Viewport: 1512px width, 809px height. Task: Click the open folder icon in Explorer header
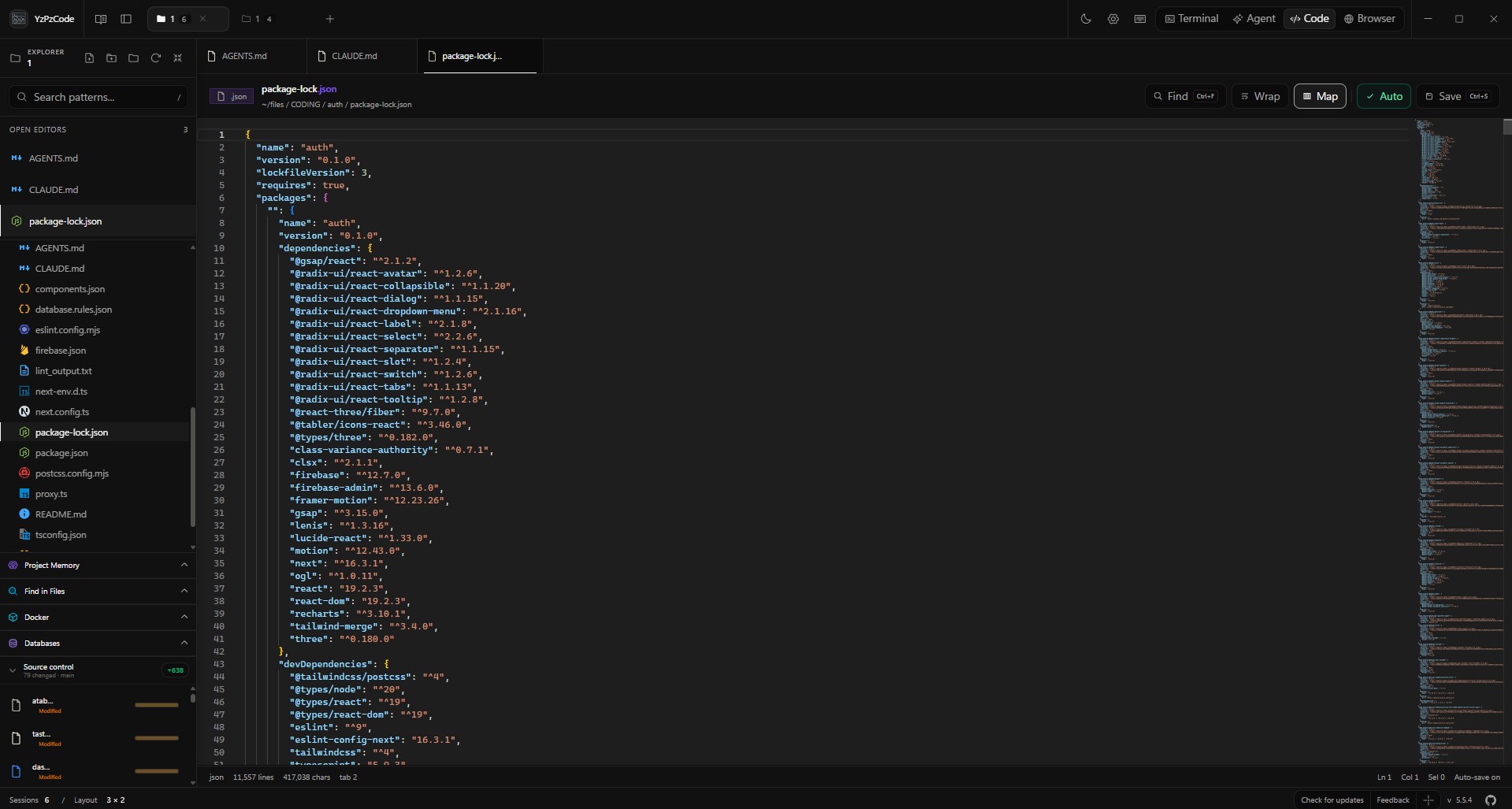(x=133, y=58)
